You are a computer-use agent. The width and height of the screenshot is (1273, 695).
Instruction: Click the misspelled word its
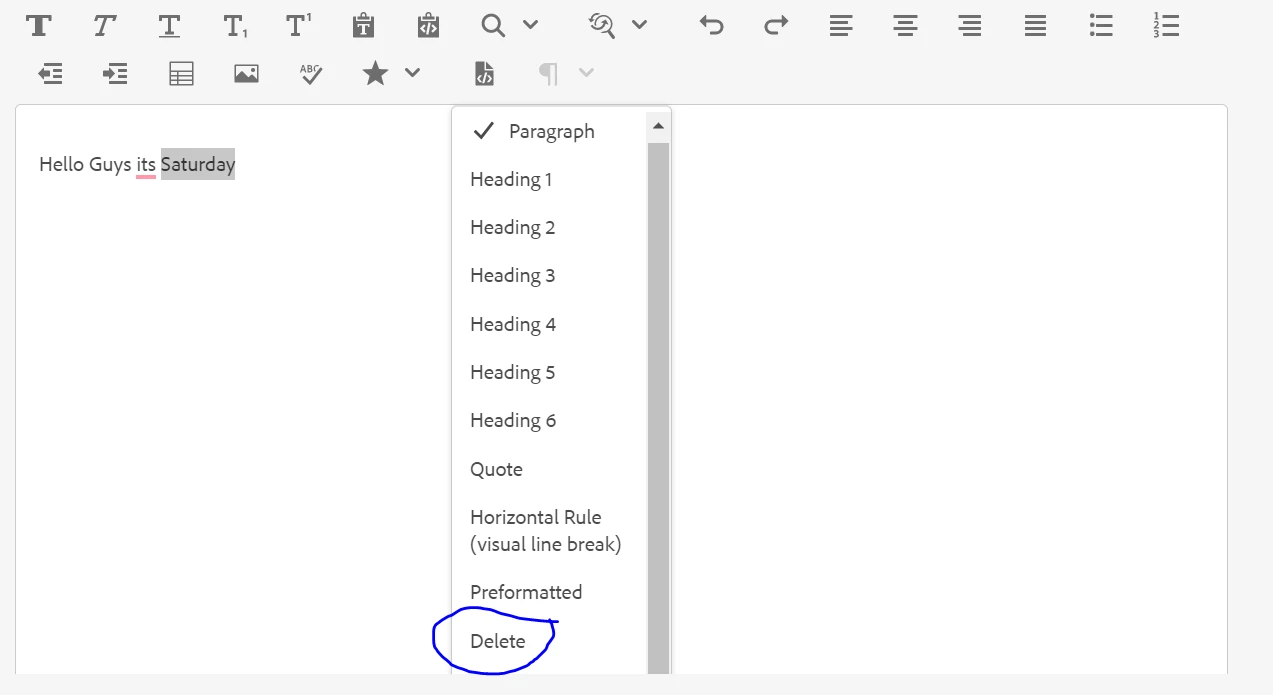click(x=146, y=164)
